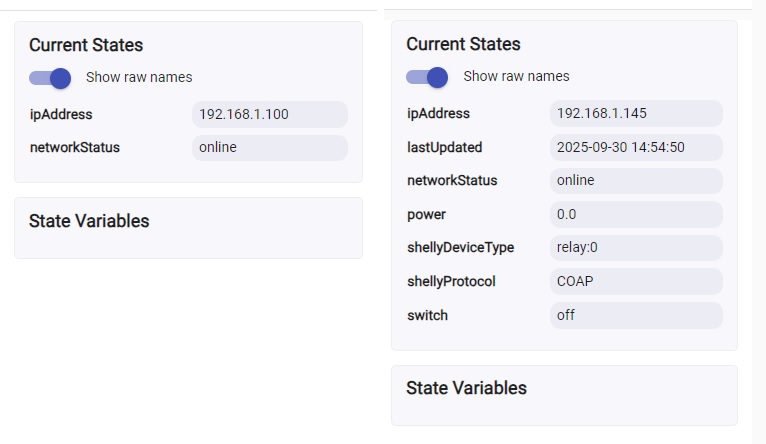
Task: Disable Show raw names for the 192.168.1.145 device
Action: click(x=427, y=77)
